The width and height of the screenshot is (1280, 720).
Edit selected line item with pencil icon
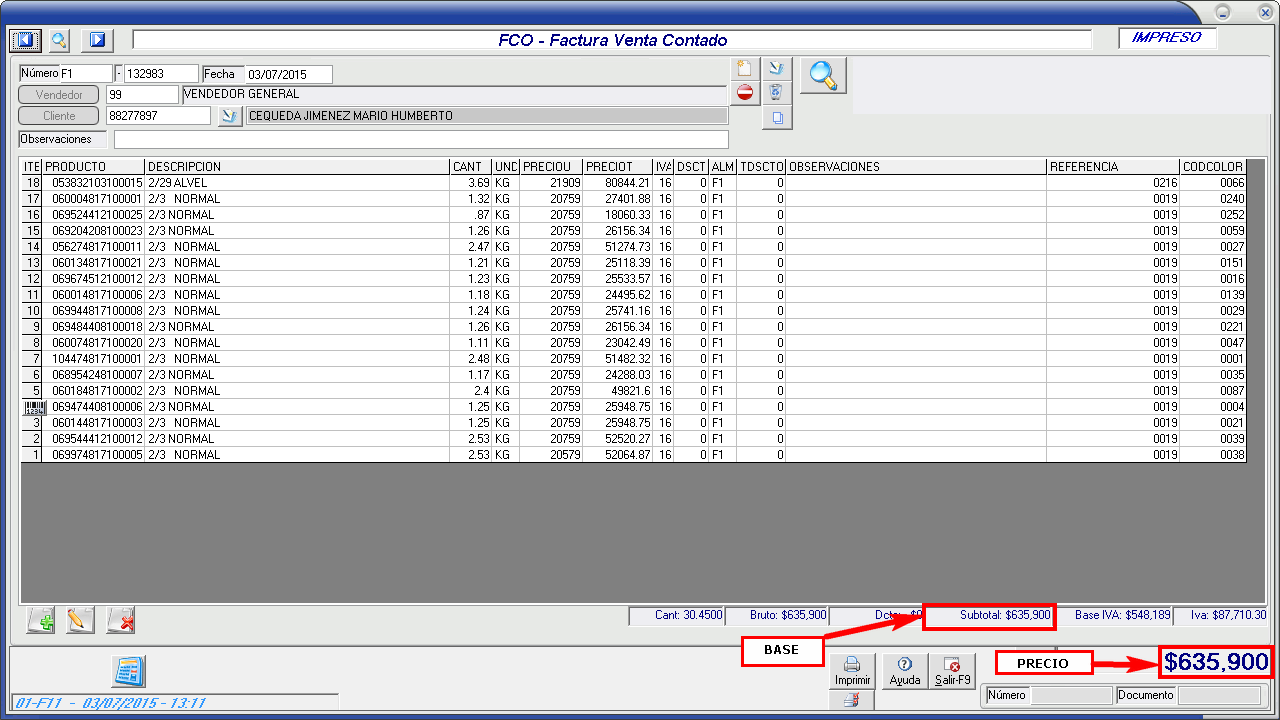80,621
